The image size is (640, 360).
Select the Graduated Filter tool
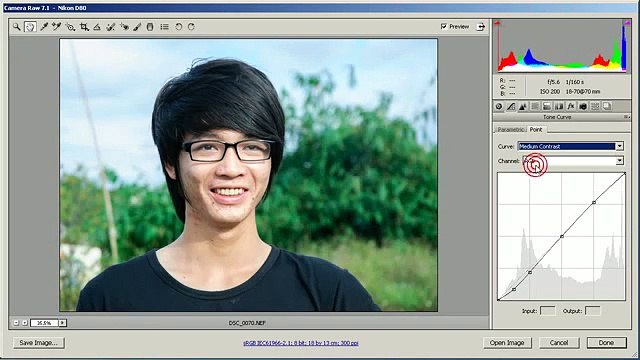point(150,27)
